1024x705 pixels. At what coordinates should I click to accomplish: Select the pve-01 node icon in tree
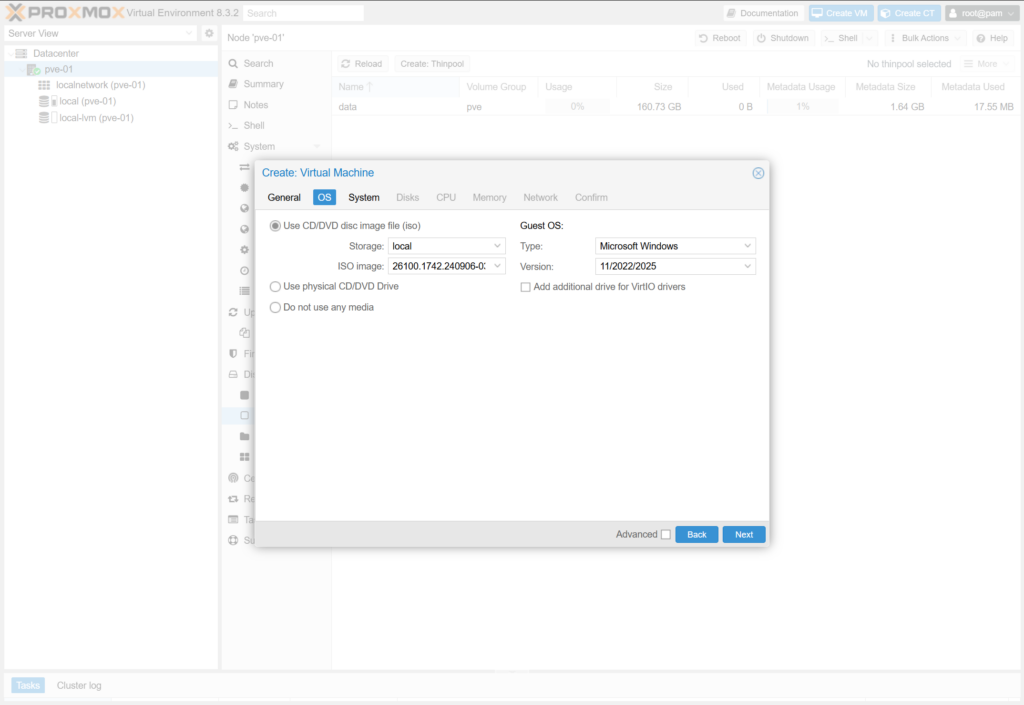pyautogui.click(x=34, y=69)
